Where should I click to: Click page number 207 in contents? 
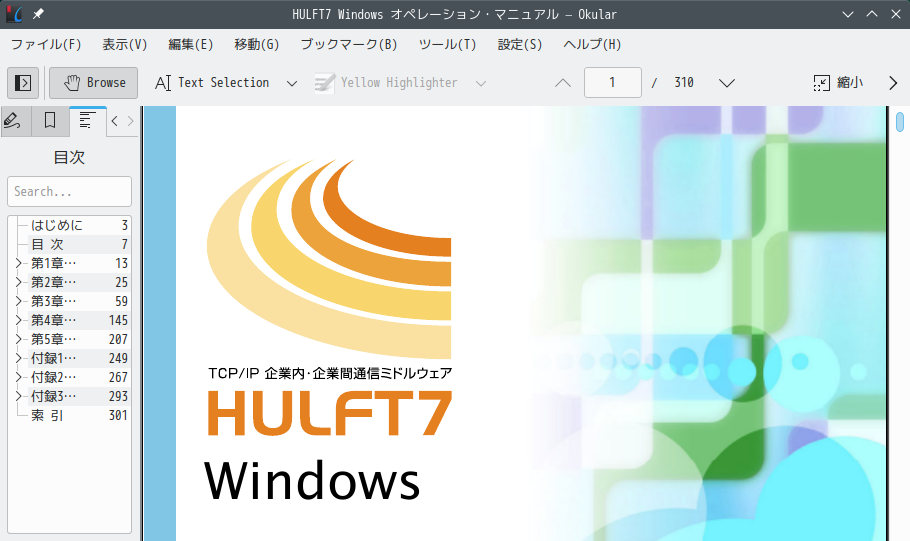[x=118, y=339]
